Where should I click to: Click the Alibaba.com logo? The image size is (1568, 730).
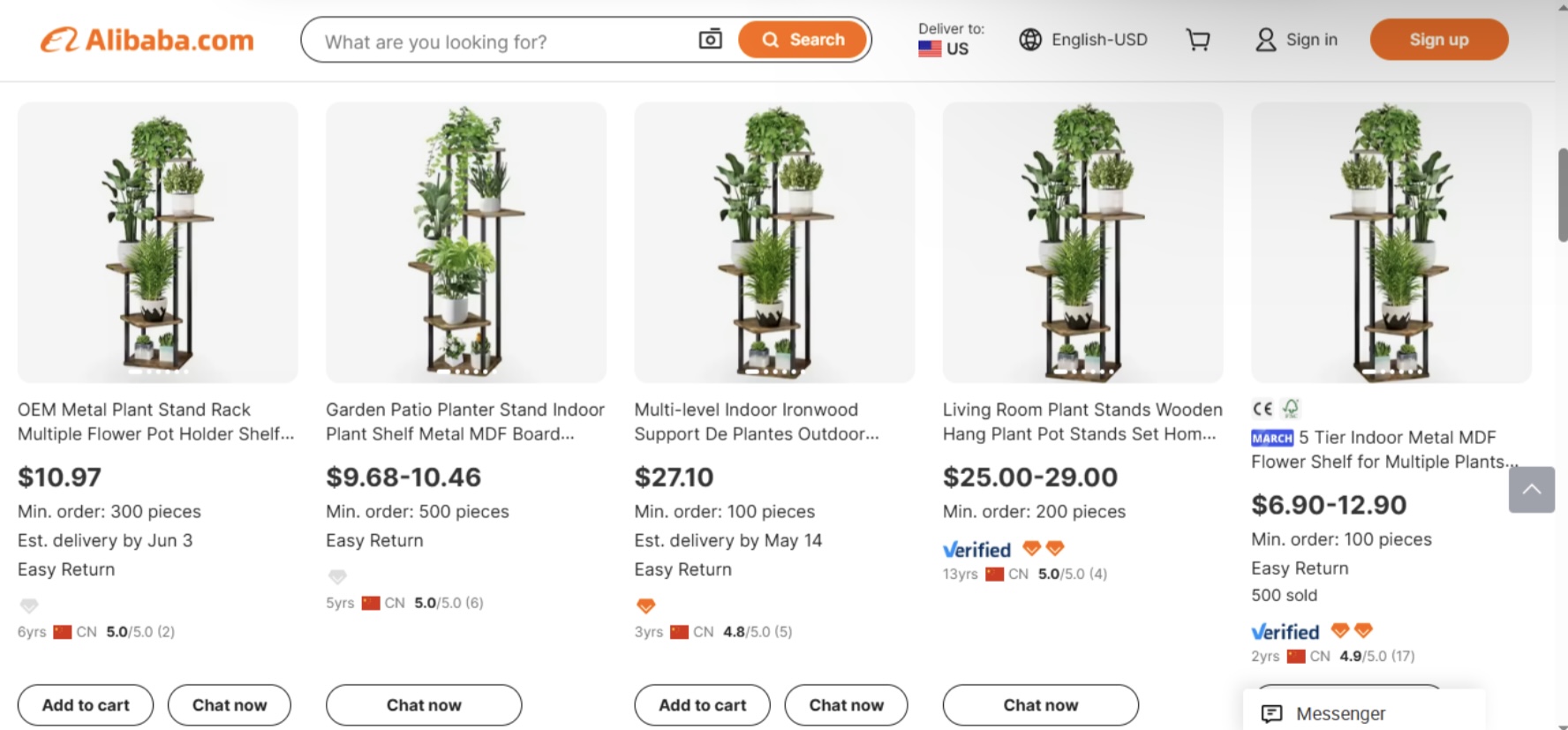click(x=146, y=40)
